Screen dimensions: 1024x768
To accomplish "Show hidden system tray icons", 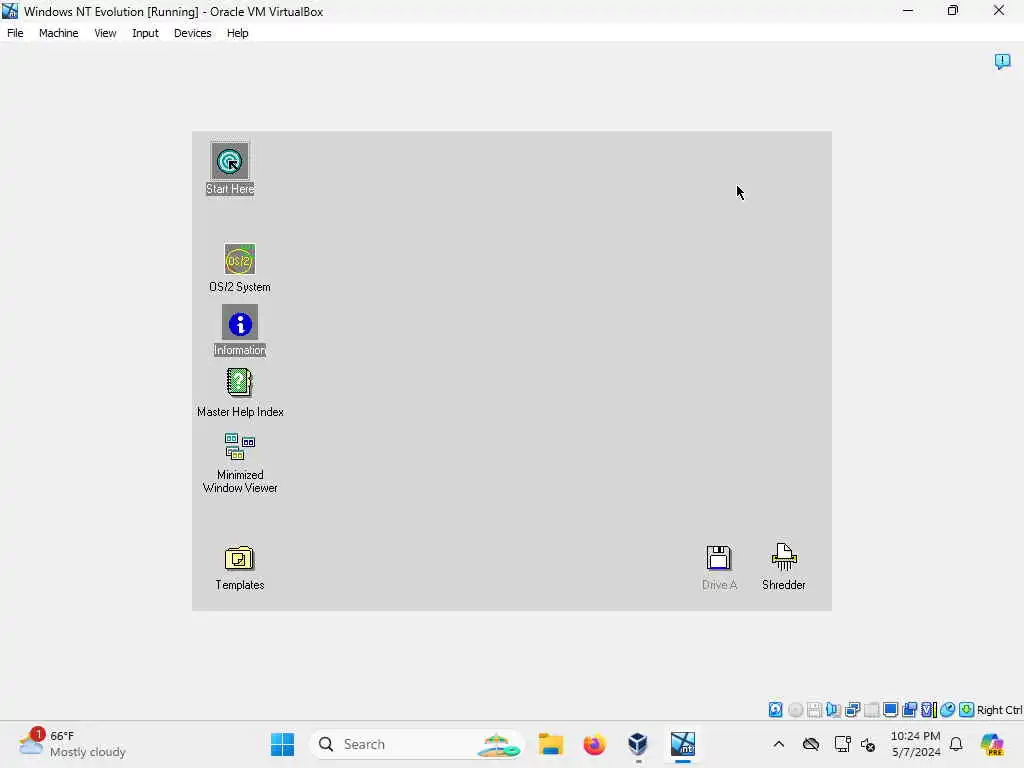I will pyautogui.click(x=778, y=744).
